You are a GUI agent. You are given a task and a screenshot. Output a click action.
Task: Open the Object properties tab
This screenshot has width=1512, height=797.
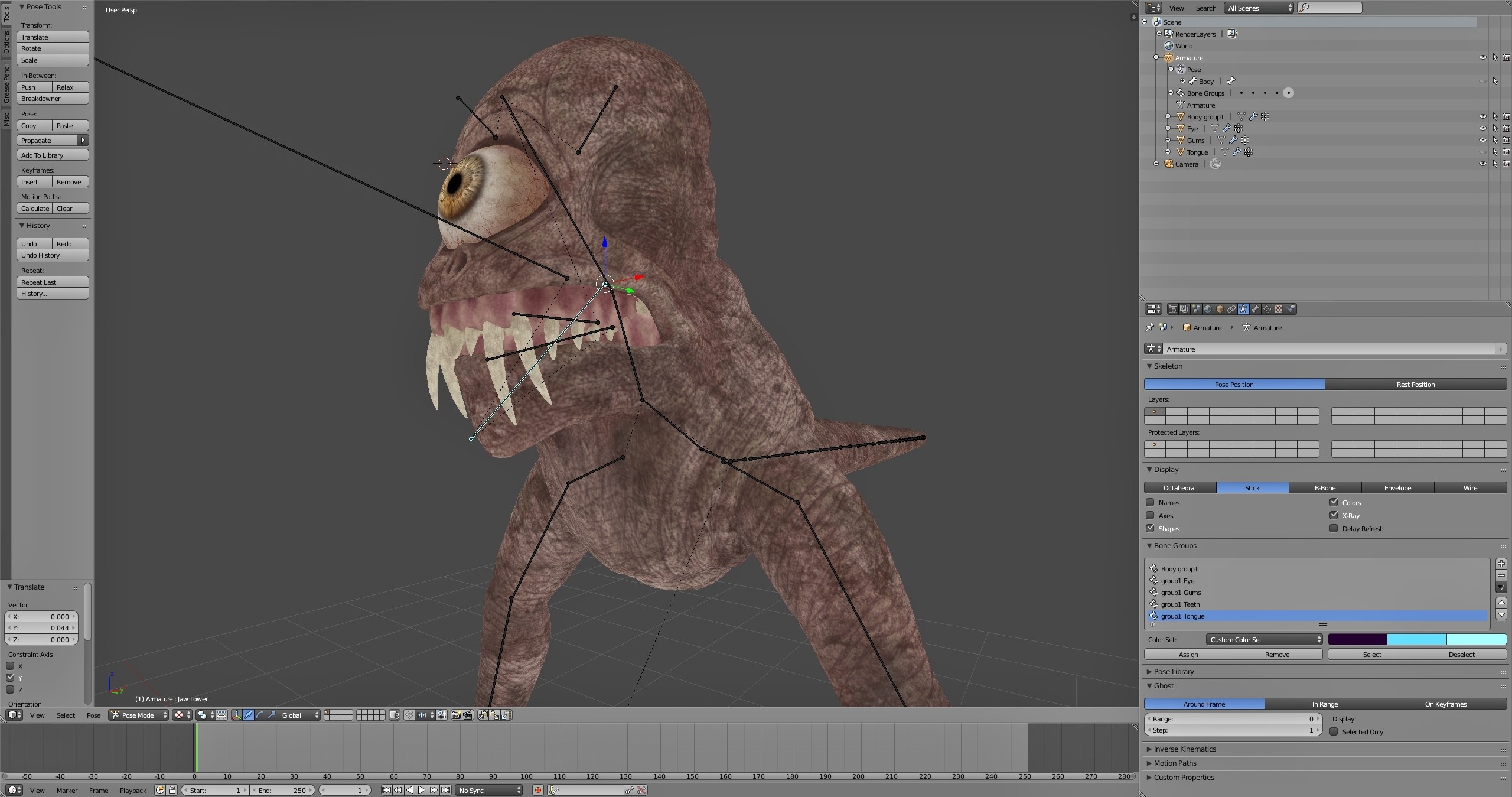(1220, 309)
